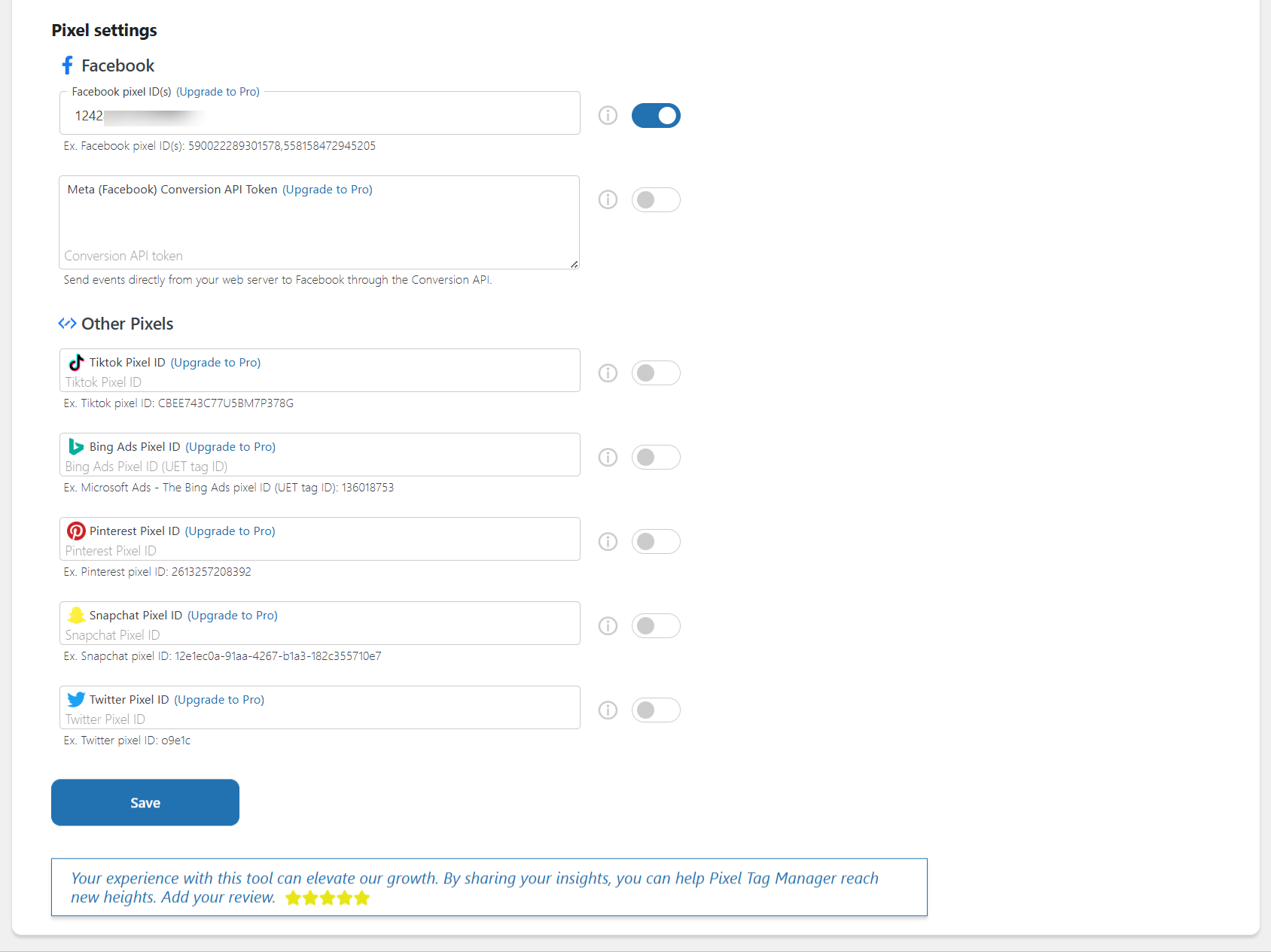Click the info icon beside TikTok toggle

[608, 373]
